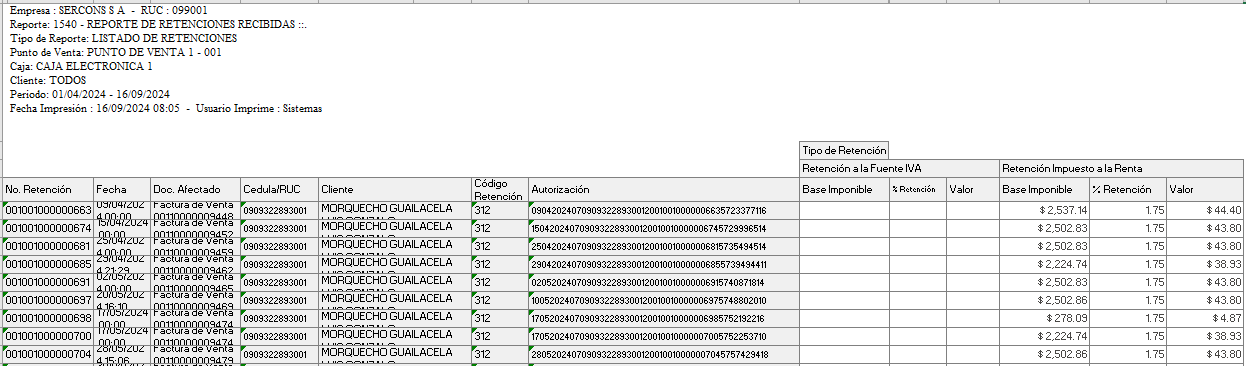Viewport: 1246px width, 366px height.
Task: Click retention number cell 001001000000698
Action: [48, 318]
